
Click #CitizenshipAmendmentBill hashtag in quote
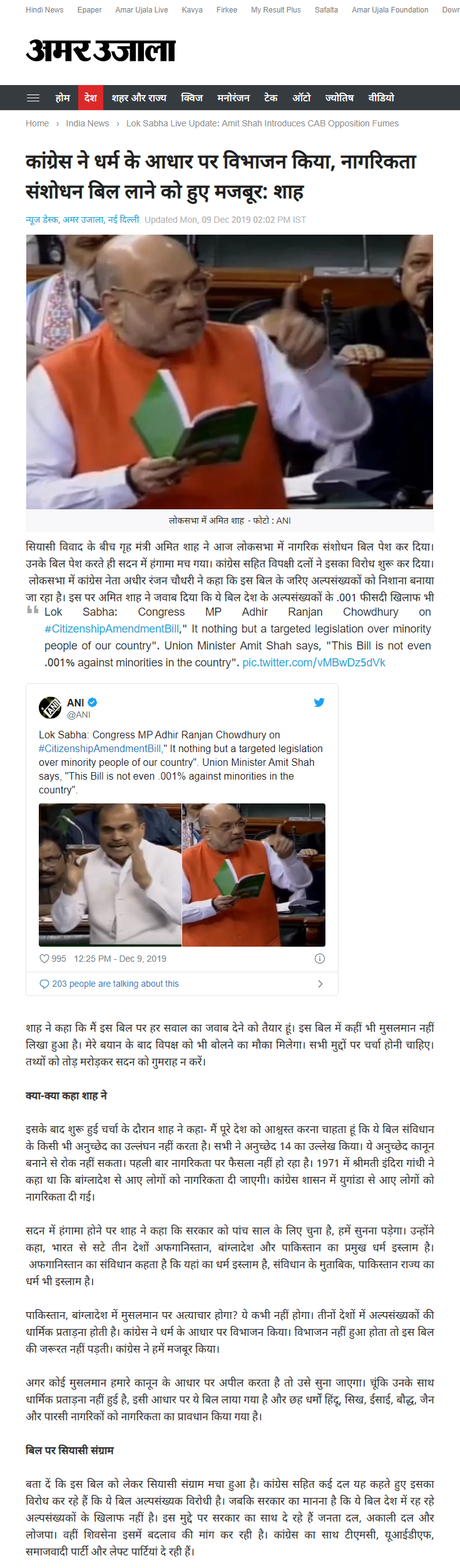pyautogui.click(x=112, y=628)
